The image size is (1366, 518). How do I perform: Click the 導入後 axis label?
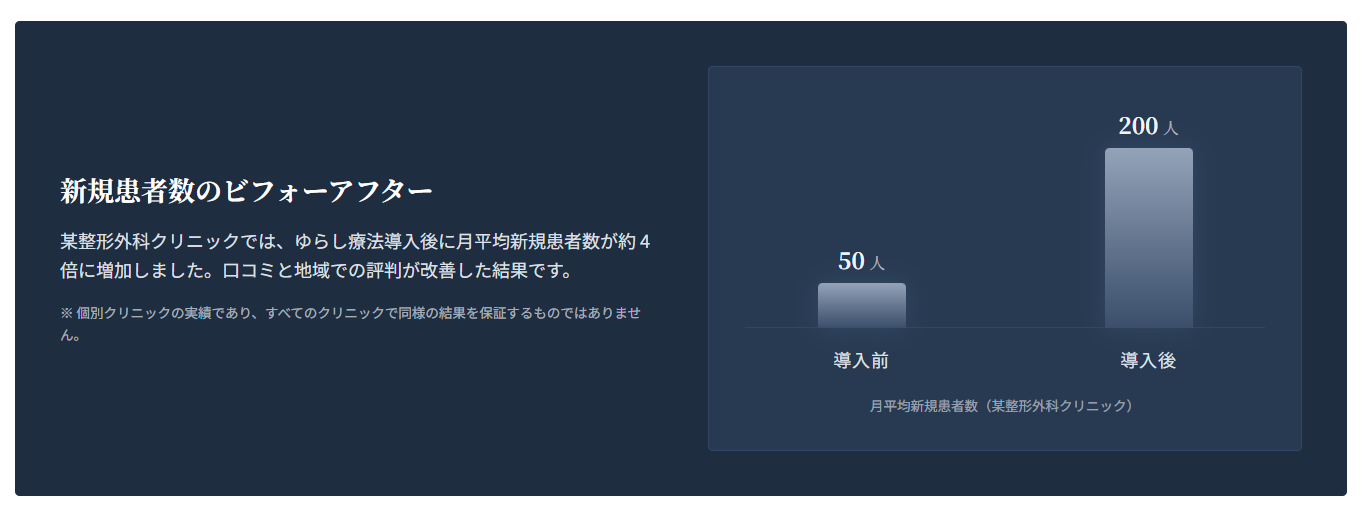pyautogui.click(x=1148, y=361)
